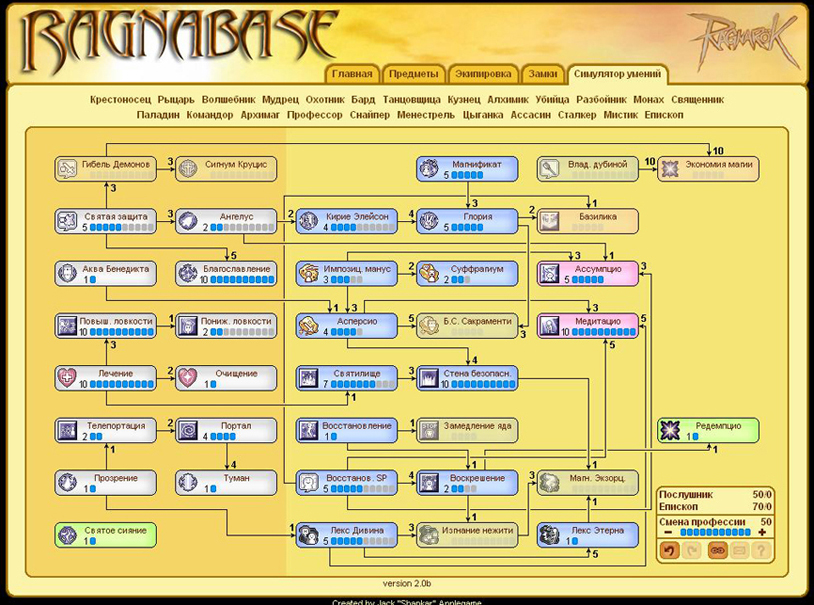Click the Редемпцио skill icon

[670, 431]
